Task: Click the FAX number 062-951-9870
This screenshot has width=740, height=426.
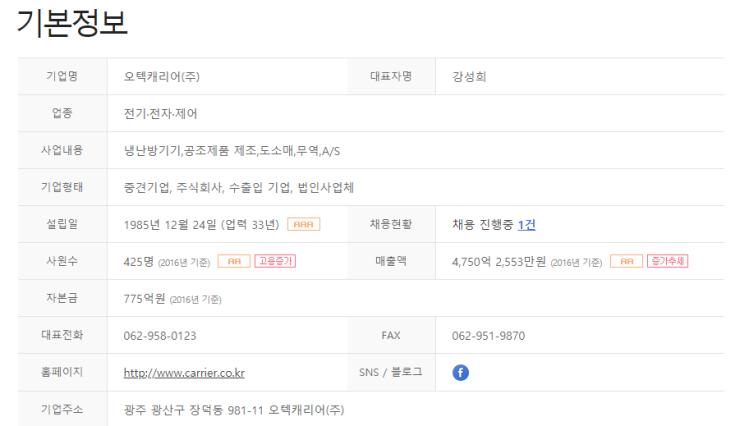Action: (x=488, y=336)
